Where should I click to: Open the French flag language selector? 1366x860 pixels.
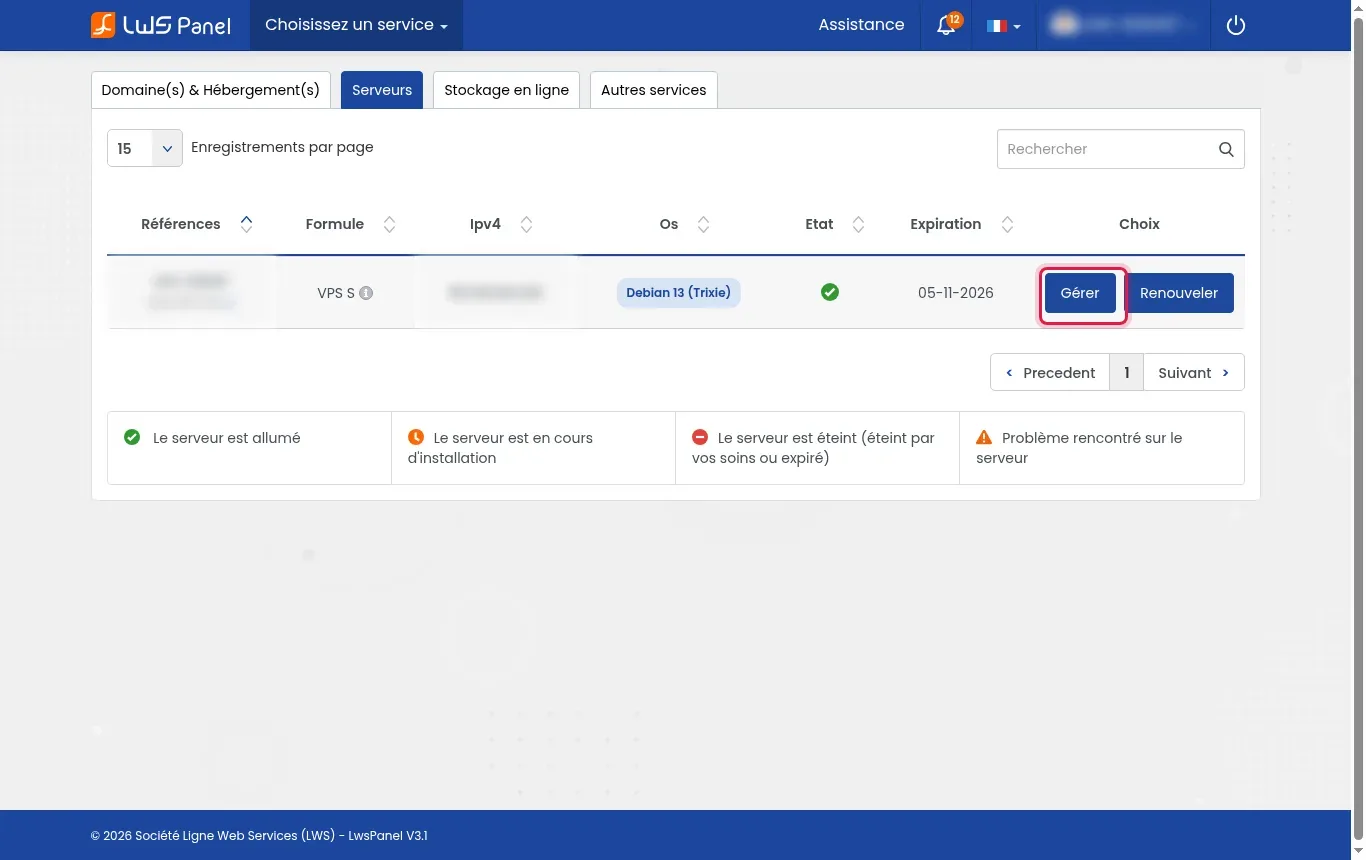click(1003, 25)
